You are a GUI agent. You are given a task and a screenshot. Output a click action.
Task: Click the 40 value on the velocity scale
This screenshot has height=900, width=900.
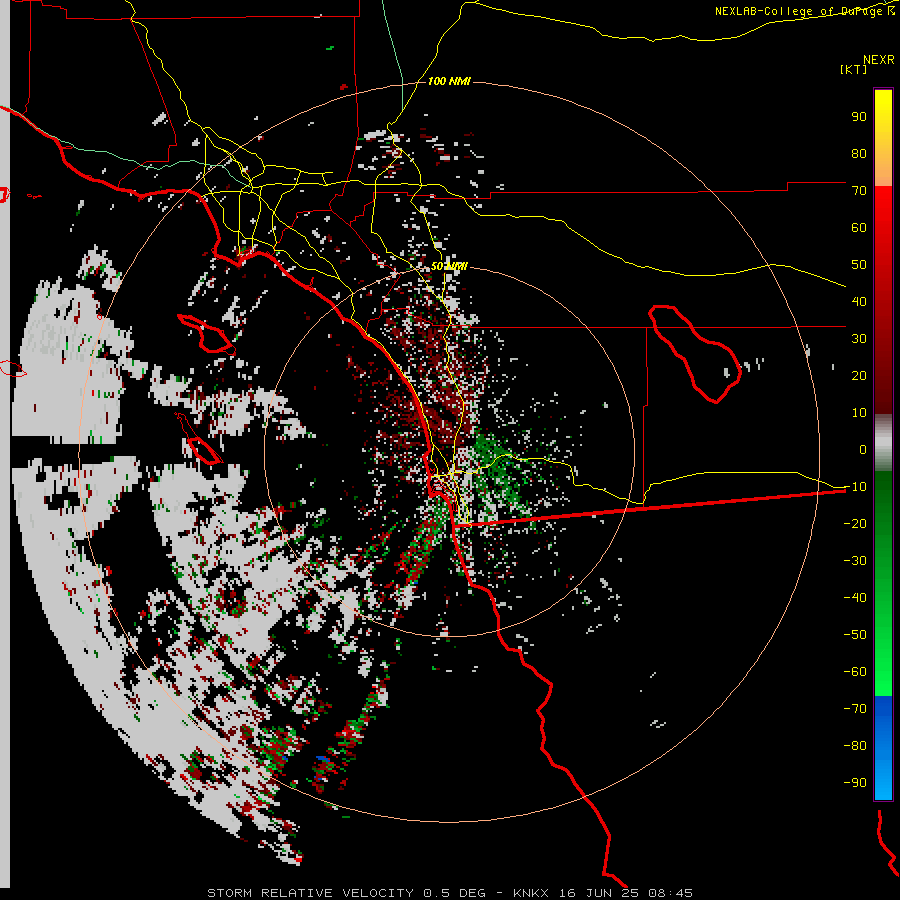pyautogui.click(x=859, y=302)
